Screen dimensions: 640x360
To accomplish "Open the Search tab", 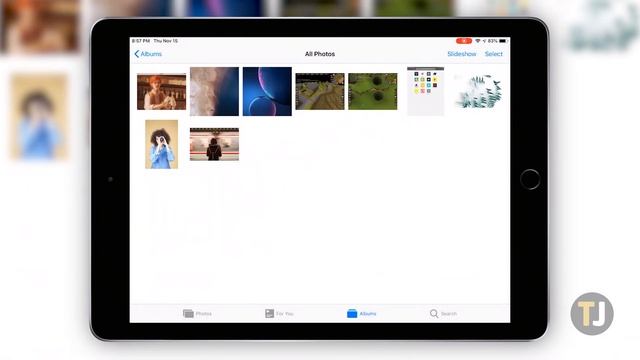I will [443, 313].
